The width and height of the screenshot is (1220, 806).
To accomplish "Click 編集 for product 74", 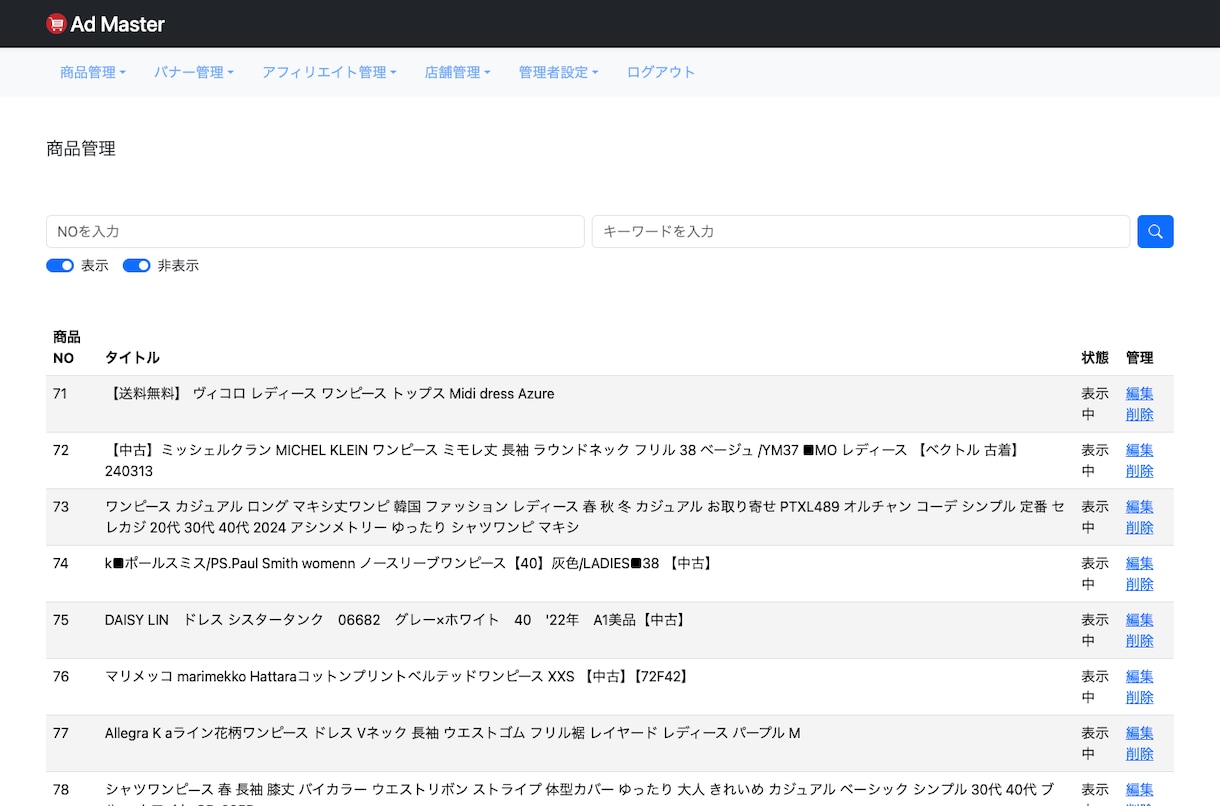I will pos(1140,563).
